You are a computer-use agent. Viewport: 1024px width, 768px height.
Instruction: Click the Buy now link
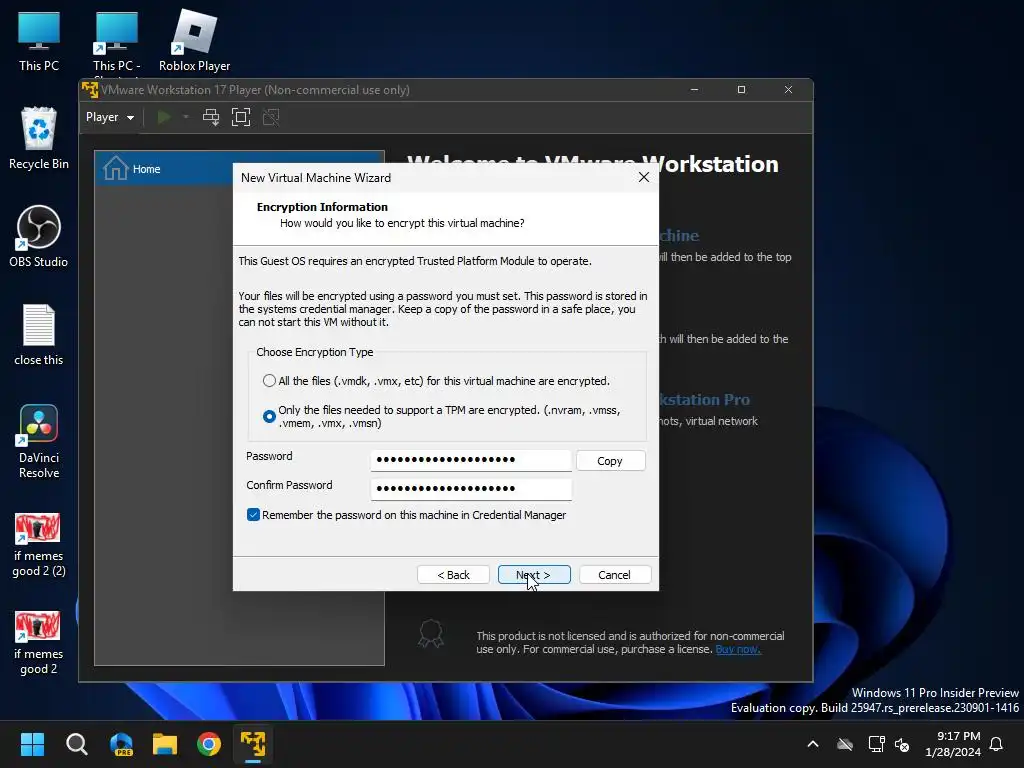[738, 650]
